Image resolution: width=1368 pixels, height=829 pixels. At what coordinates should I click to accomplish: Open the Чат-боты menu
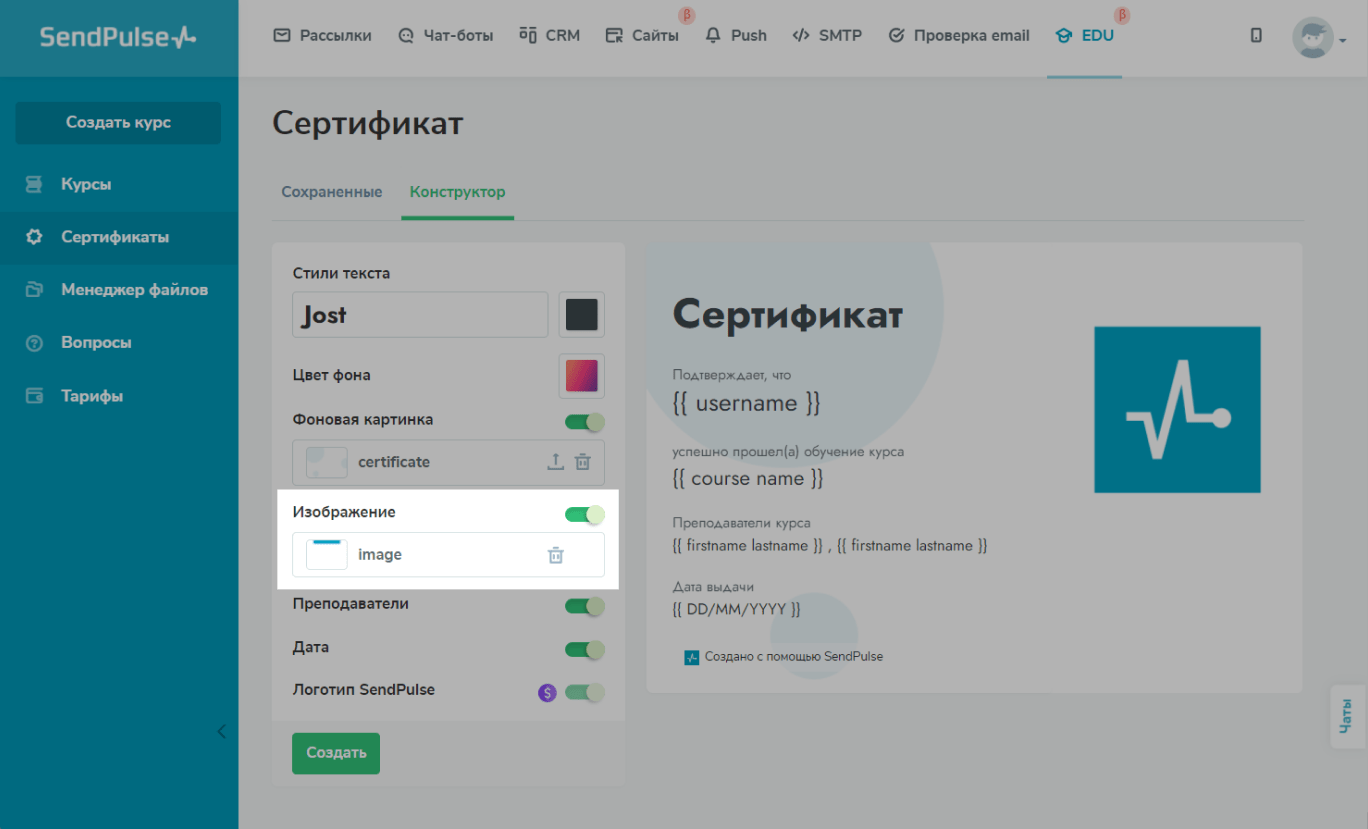[x=445, y=35]
